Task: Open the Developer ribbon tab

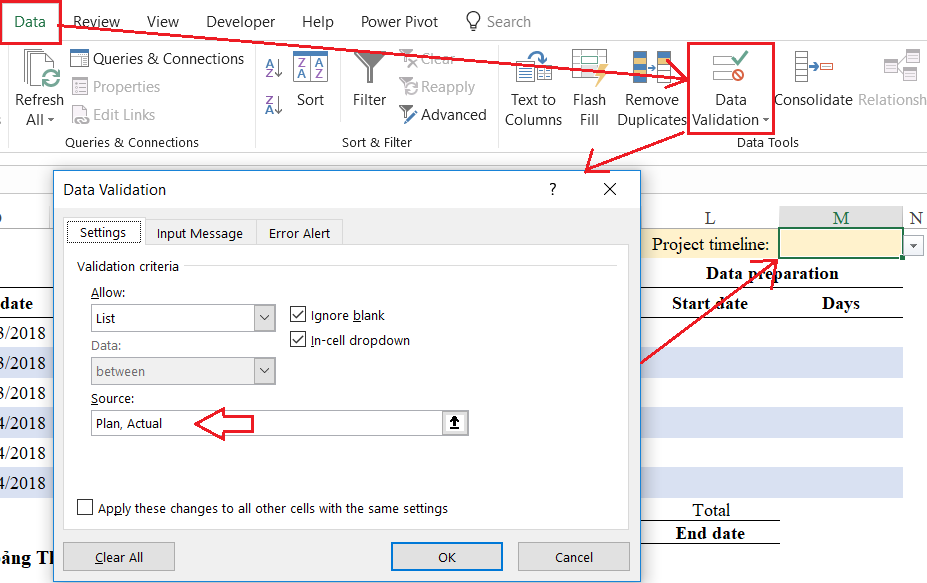Action: coord(240,22)
